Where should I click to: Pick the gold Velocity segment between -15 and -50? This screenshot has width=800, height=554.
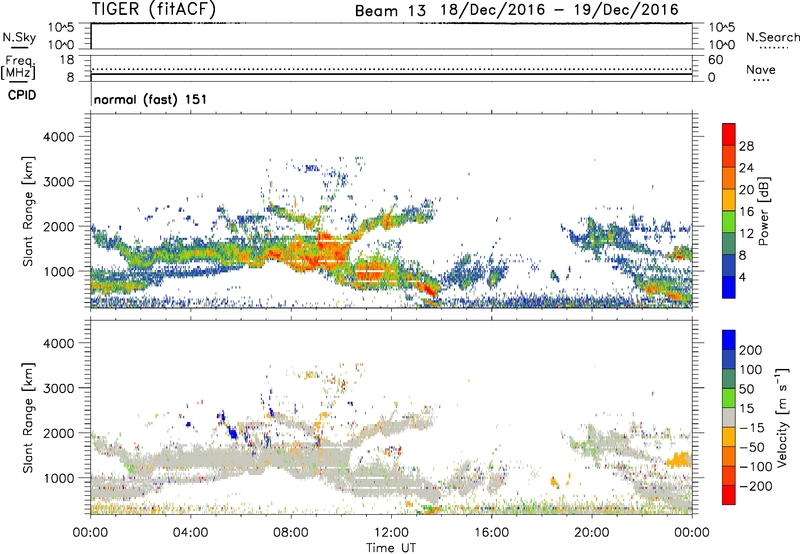(x=729, y=437)
